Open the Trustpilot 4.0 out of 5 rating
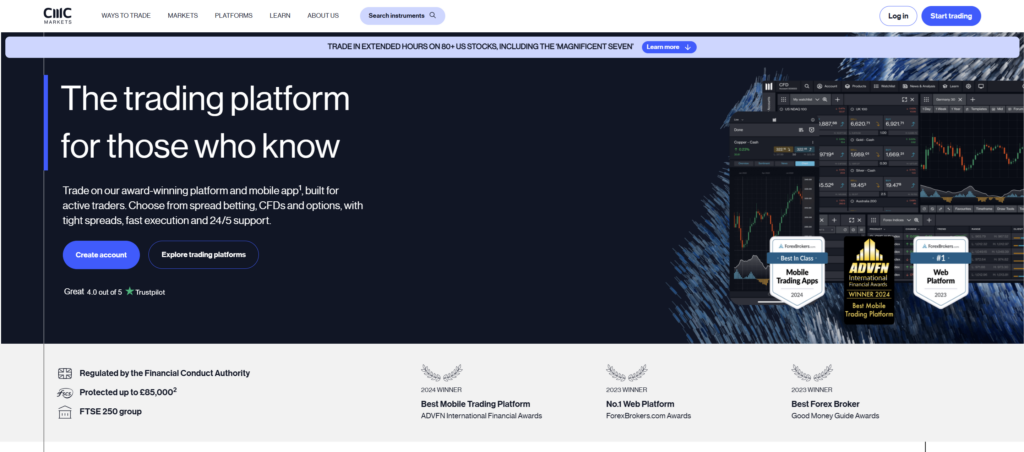 click(x=114, y=292)
